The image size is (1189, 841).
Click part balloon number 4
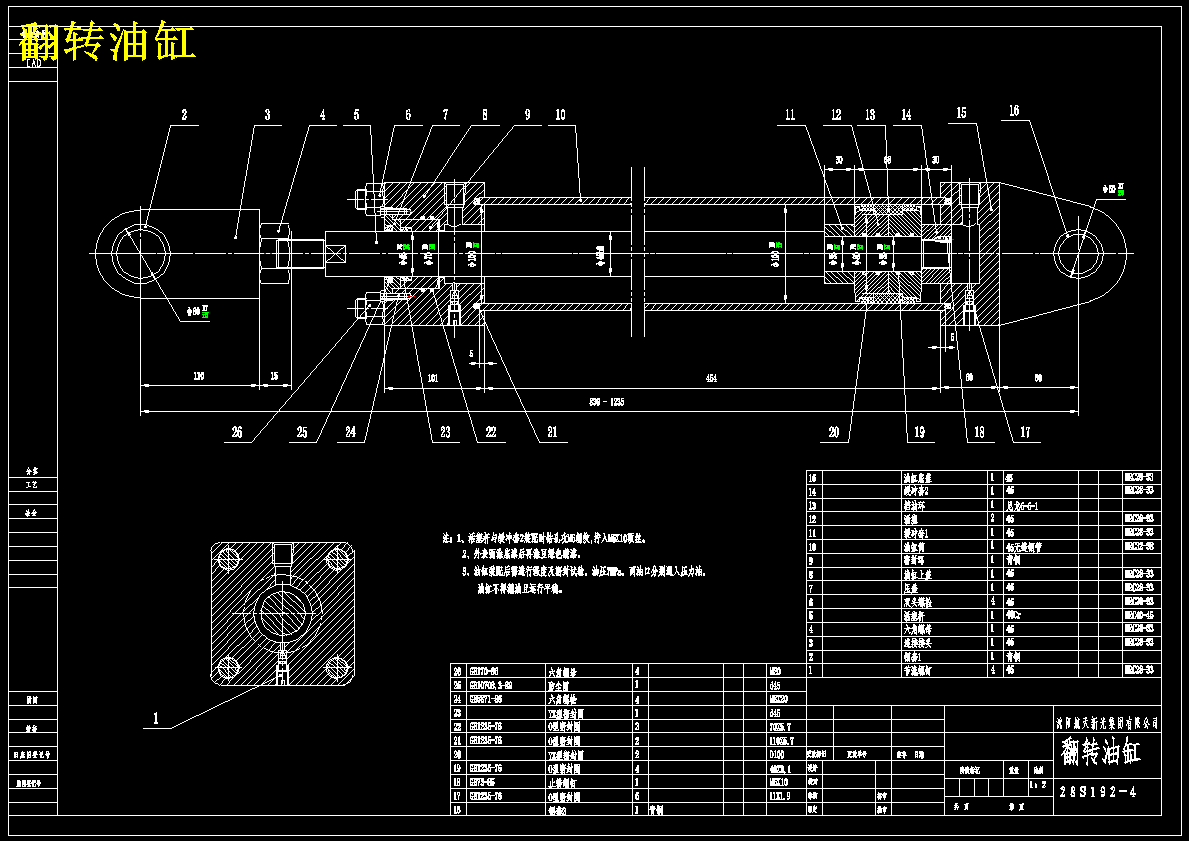click(322, 115)
